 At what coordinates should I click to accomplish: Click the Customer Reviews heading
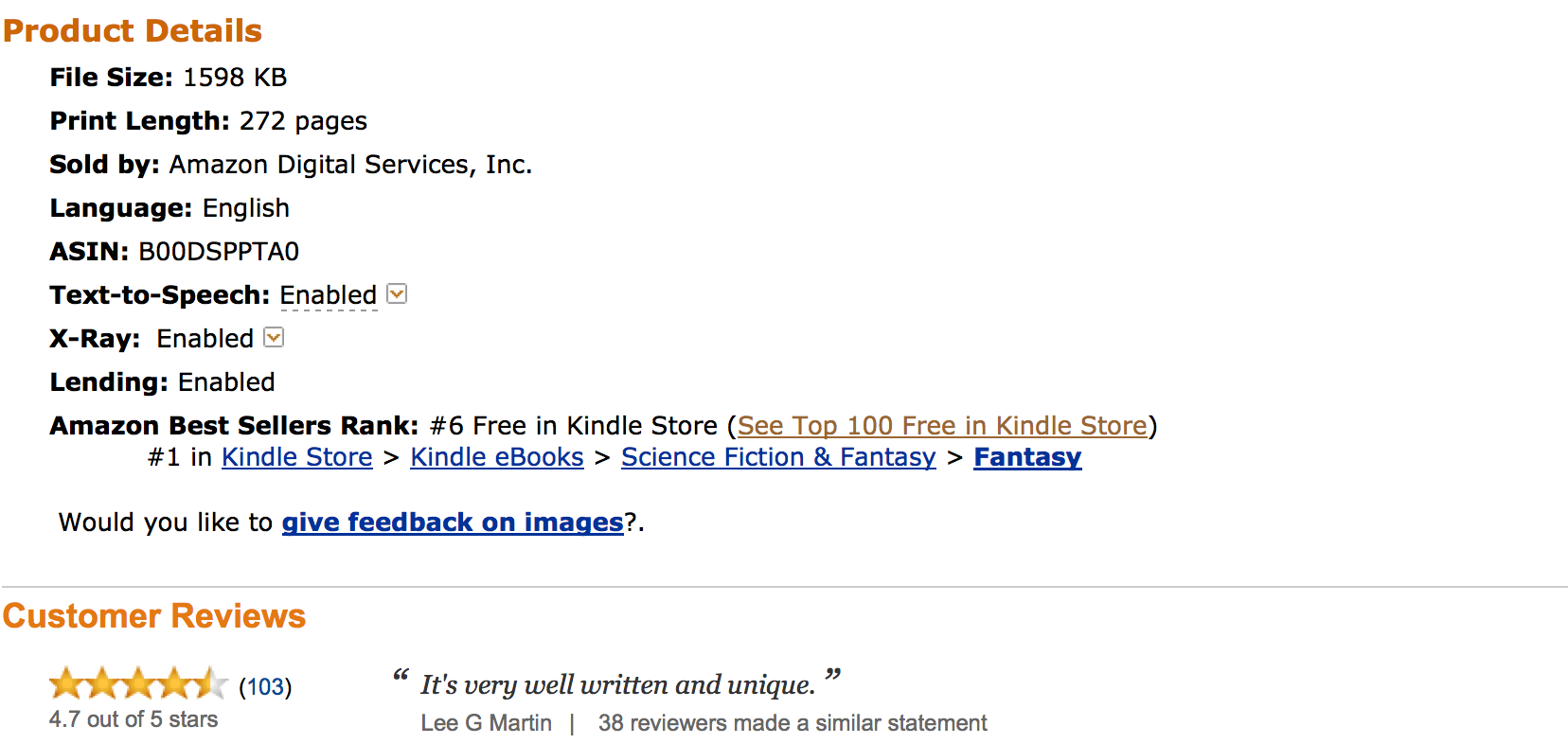(154, 616)
